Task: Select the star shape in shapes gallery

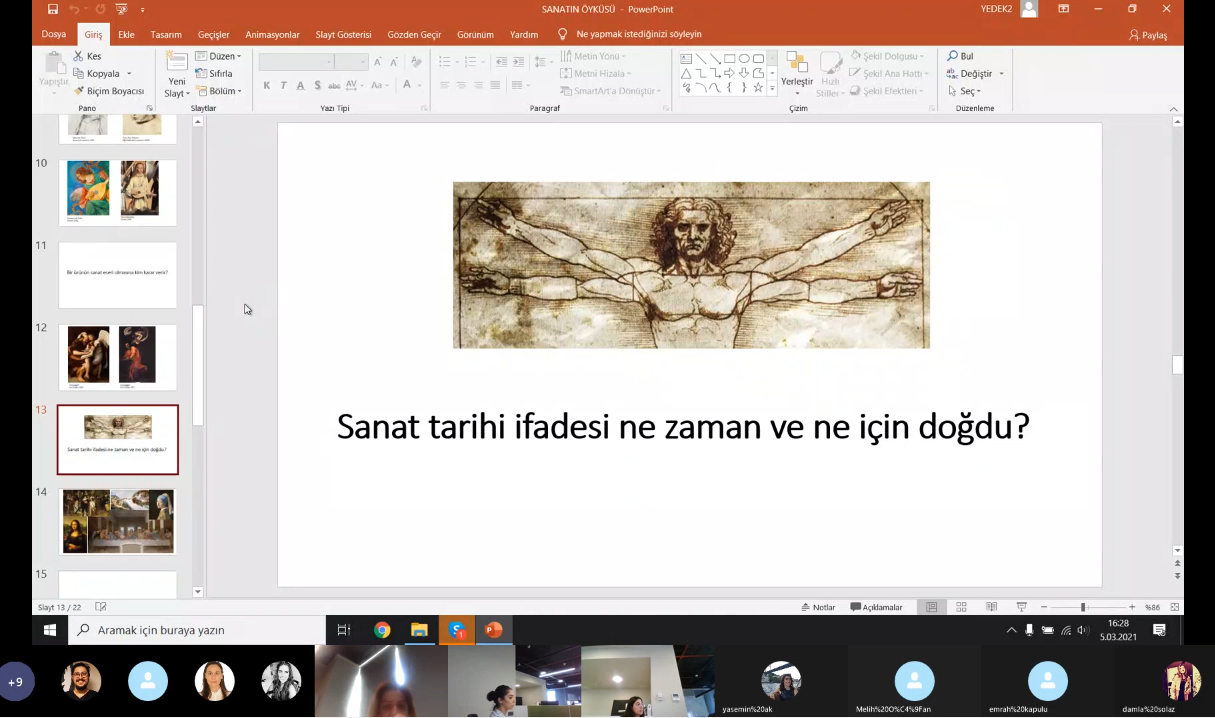Action: point(758,87)
